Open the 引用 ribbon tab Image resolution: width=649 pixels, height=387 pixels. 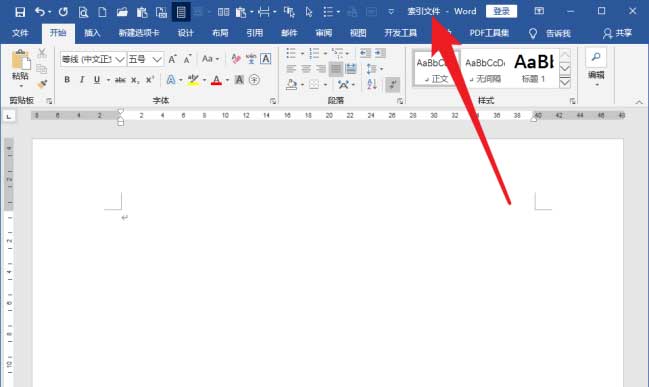(x=255, y=33)
